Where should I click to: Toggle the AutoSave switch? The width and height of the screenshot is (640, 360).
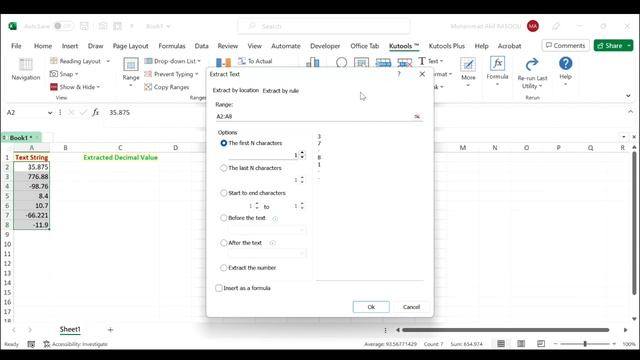click(63, 26)
